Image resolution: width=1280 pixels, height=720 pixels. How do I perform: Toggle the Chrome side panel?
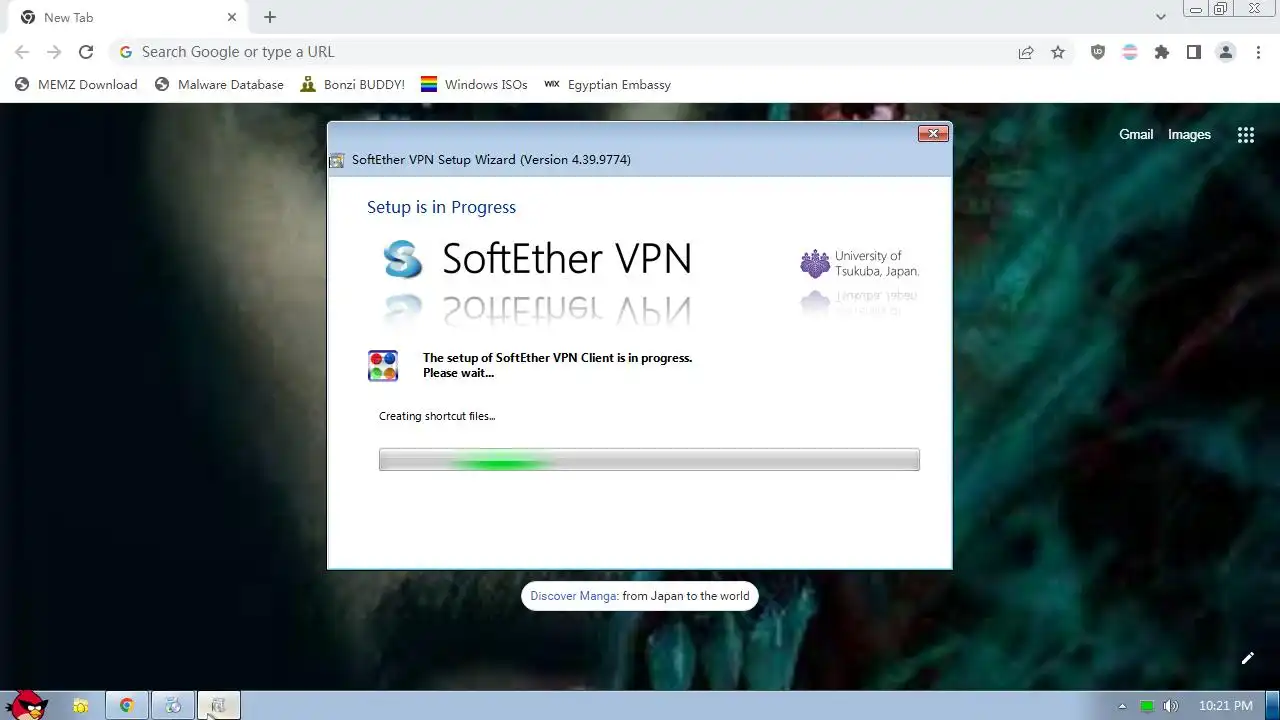(x=1194, y=52)
